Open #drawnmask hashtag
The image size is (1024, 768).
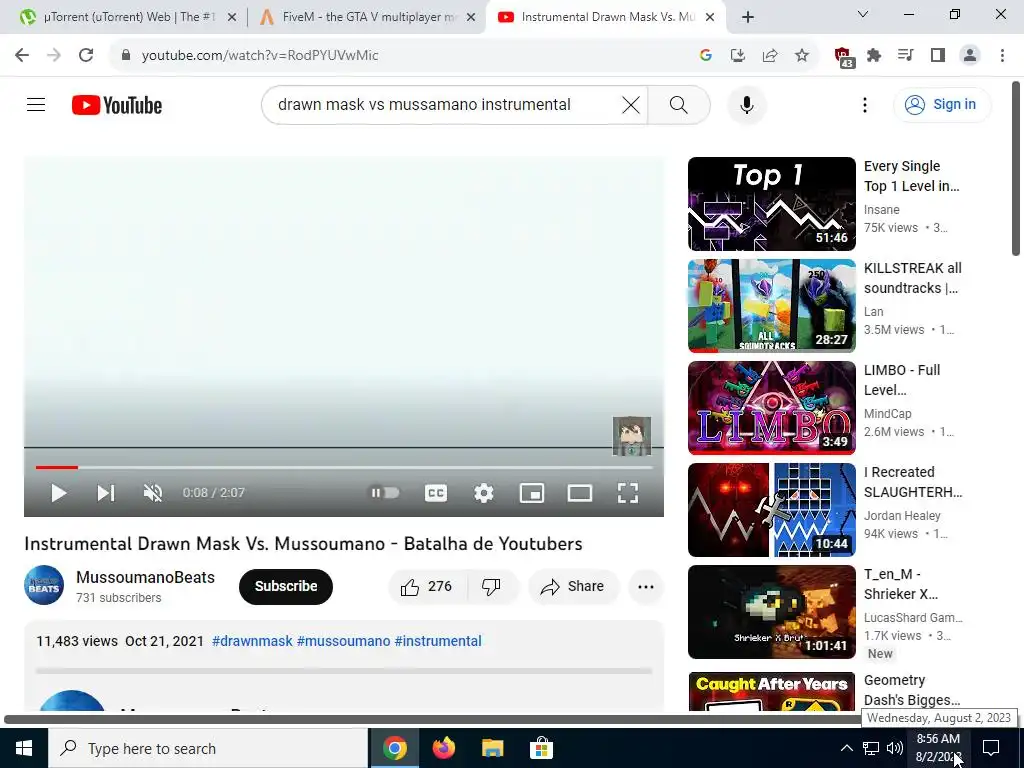(252, 641)
